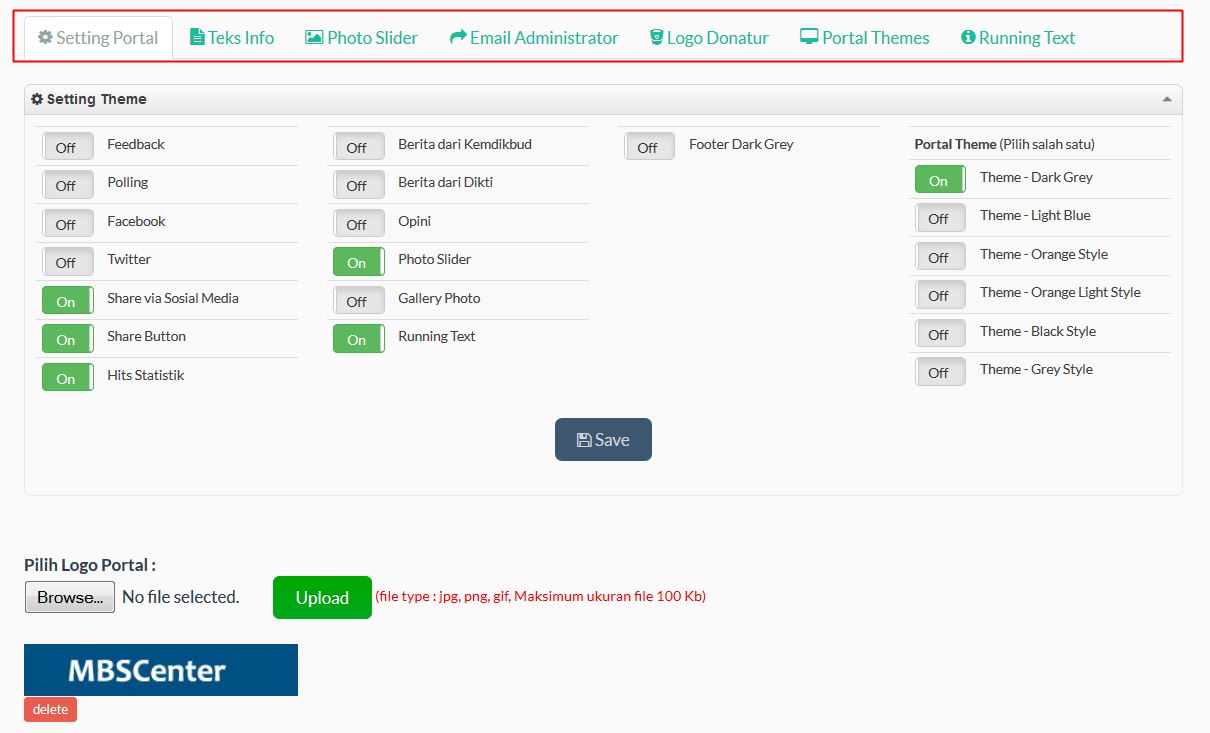The image size is (1210, 733).
Task: Disable the Hits Statistik toggle
Action: click(68, 377)
